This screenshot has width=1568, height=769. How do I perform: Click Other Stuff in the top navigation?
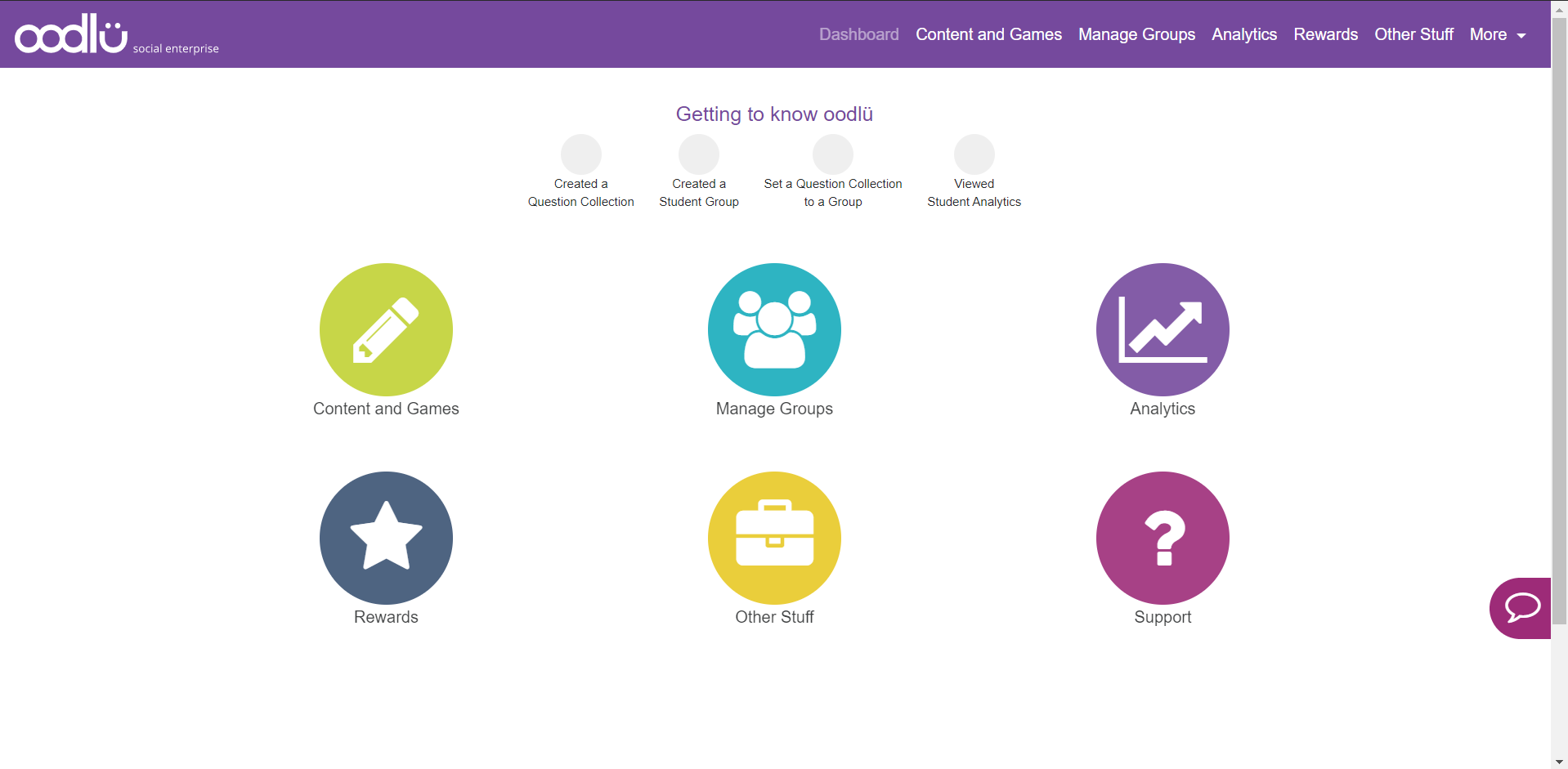click(1413, 34)
